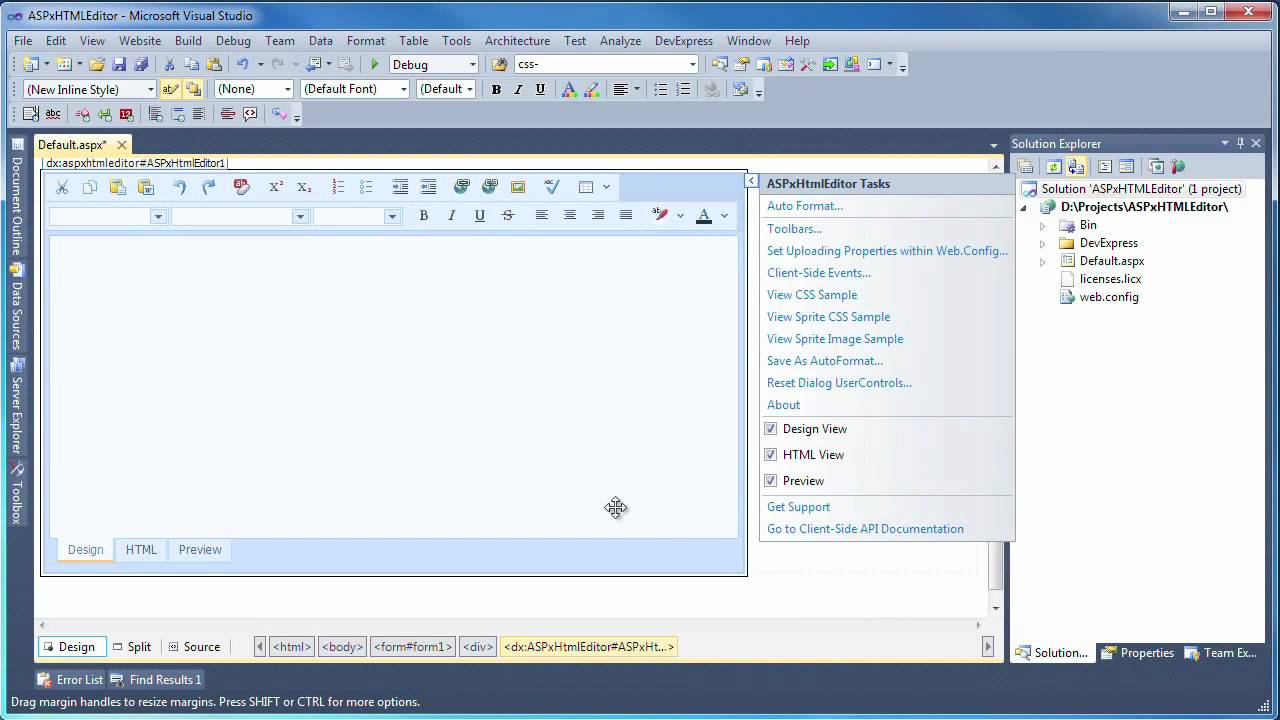1280x720 pixels.
Task: Click the Open File icon in the Visual Studio toolbar
Action: pos(97,65)
